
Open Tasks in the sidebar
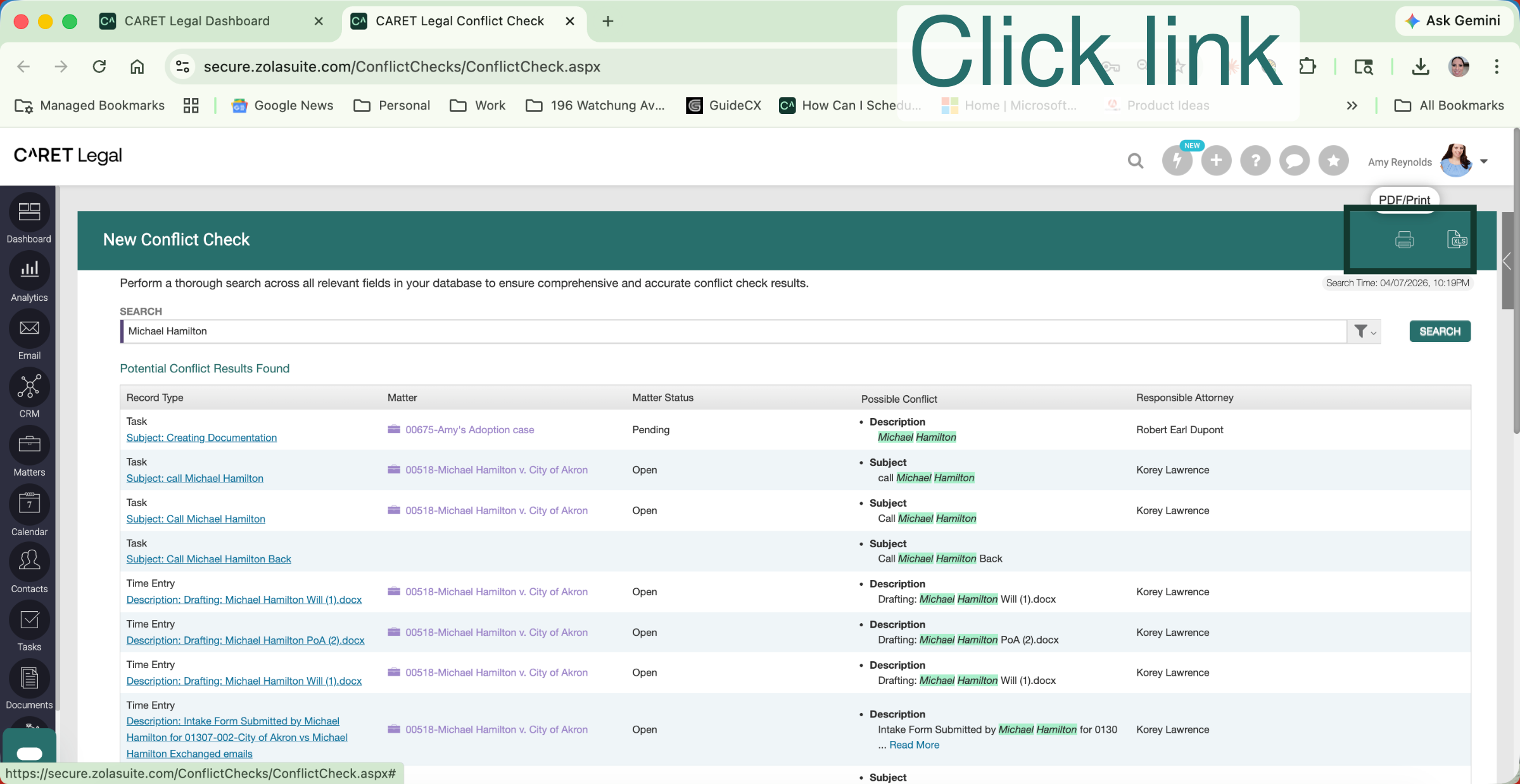click(x=29, y=620)
